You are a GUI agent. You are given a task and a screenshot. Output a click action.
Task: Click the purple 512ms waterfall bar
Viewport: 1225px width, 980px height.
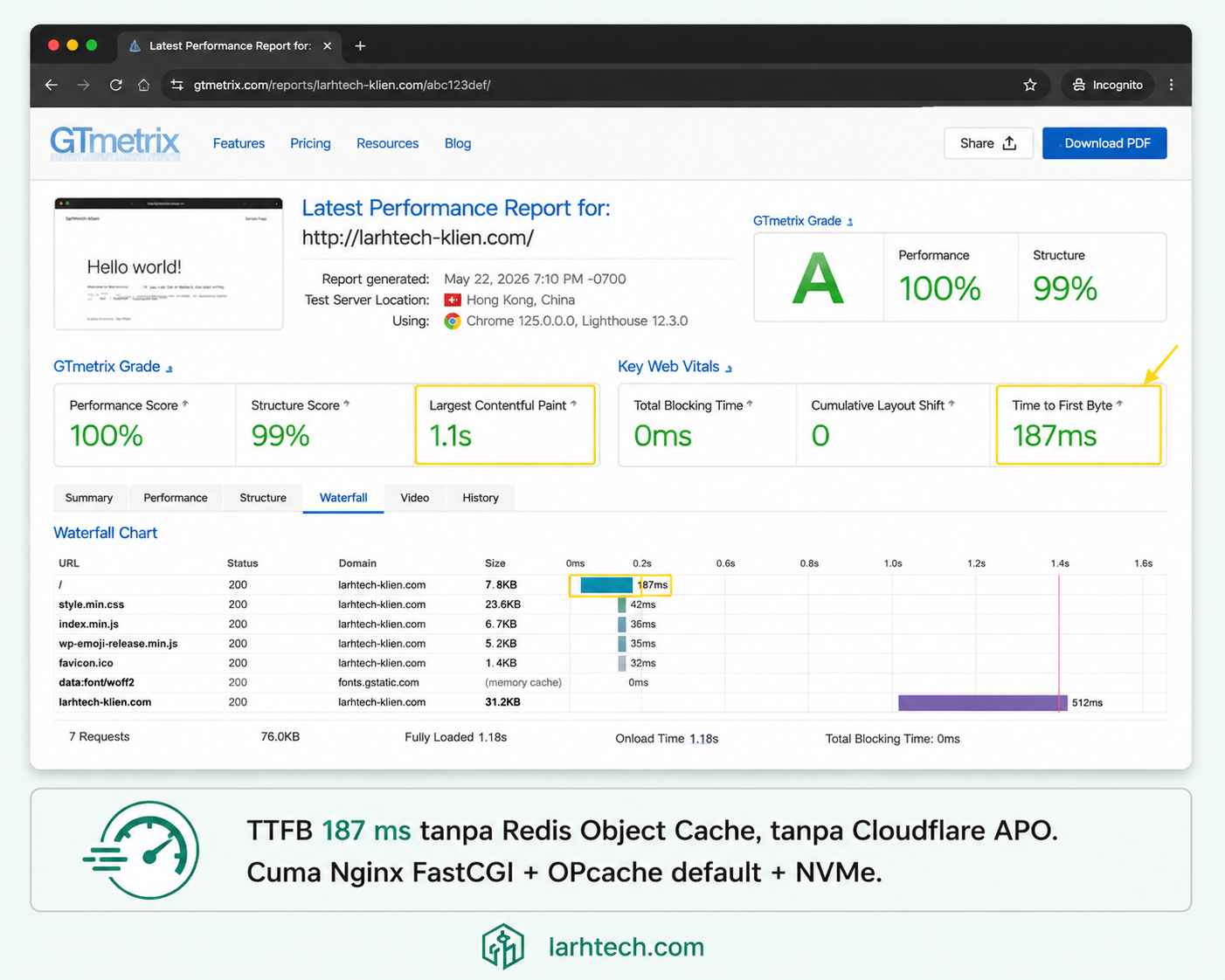(x=982, y=703)
